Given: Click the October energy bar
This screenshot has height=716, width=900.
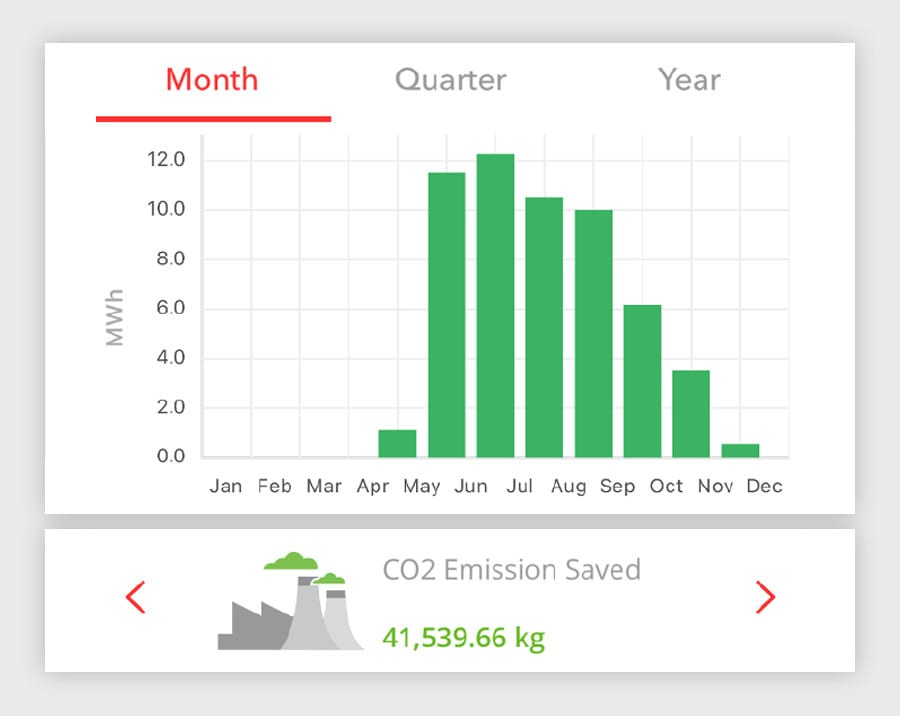Looking at the screenshot, I should click(x=691, y=414).
